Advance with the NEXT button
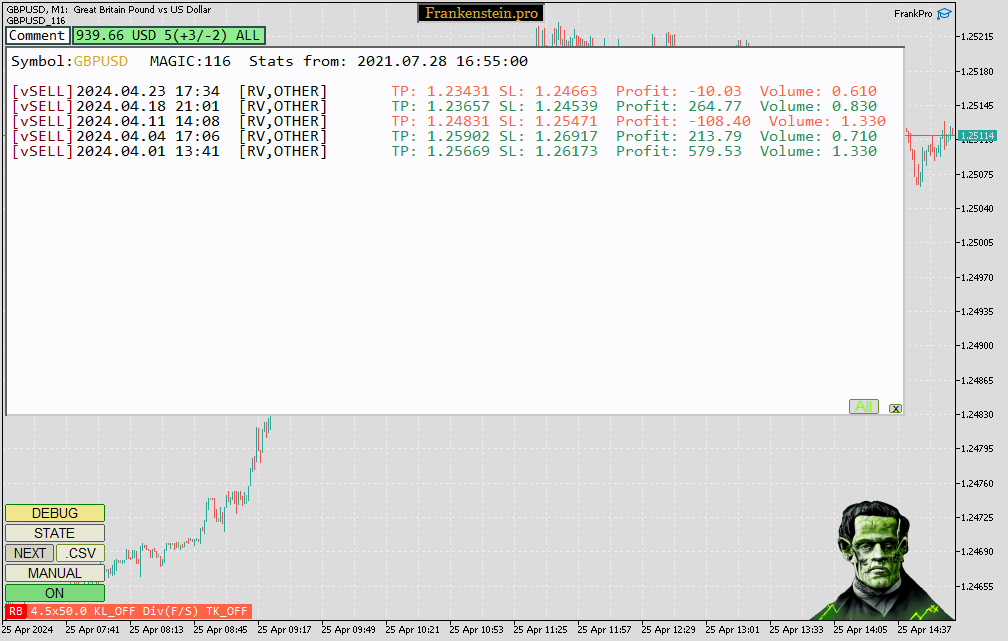 pos(28,552)
